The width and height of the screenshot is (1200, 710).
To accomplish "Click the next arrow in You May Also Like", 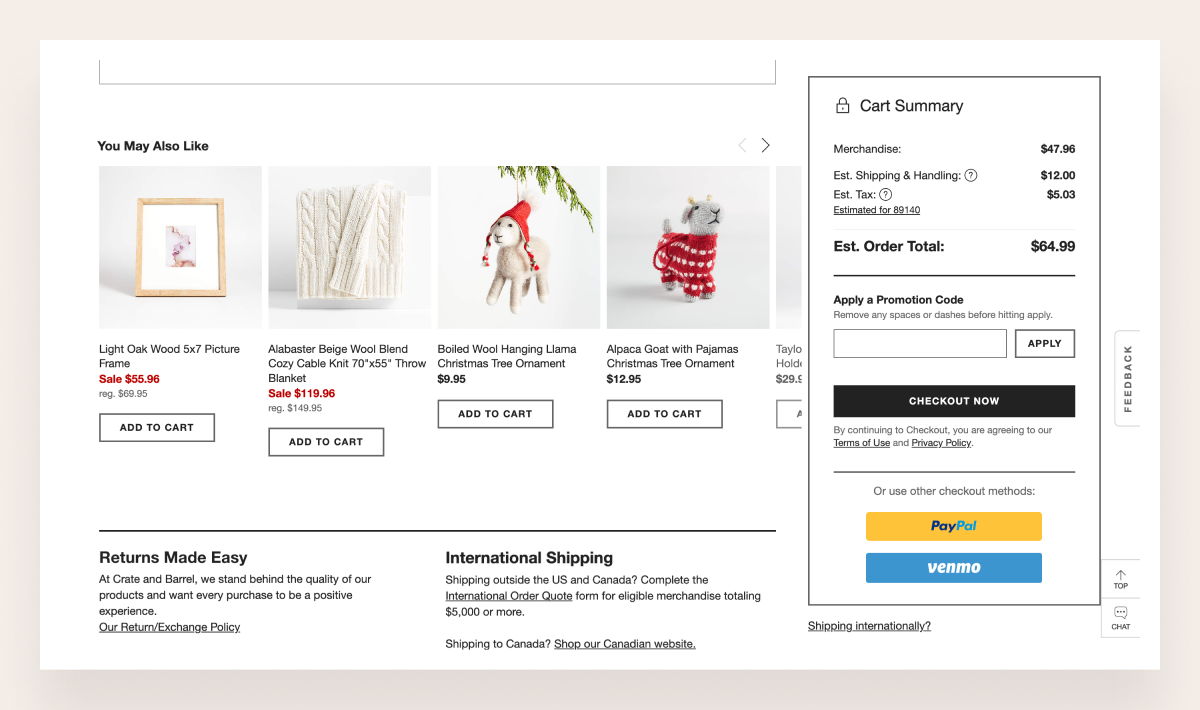I will (765, 145).
